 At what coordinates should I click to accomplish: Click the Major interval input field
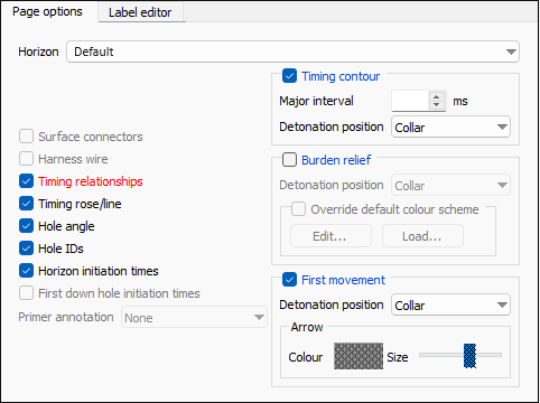[x=410, y=101]
